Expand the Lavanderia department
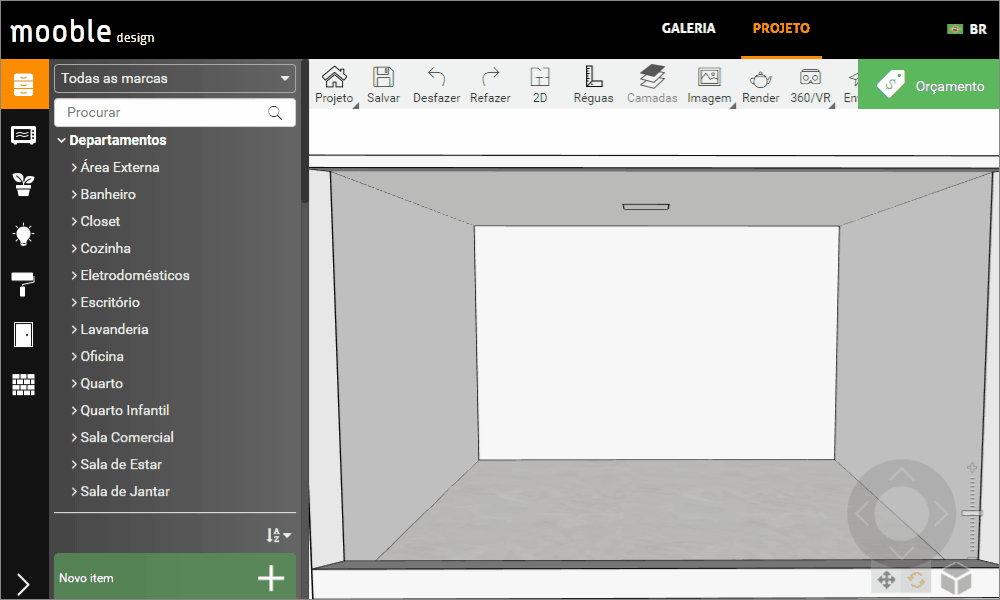The height and width of the screenshot is (600, 1000). pyautogui.click(x=109, y=330)
